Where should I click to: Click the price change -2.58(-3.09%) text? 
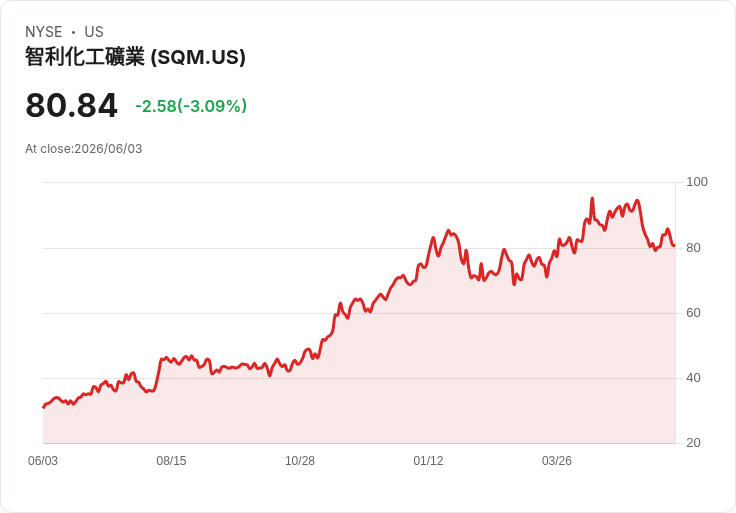coord(191,106)
